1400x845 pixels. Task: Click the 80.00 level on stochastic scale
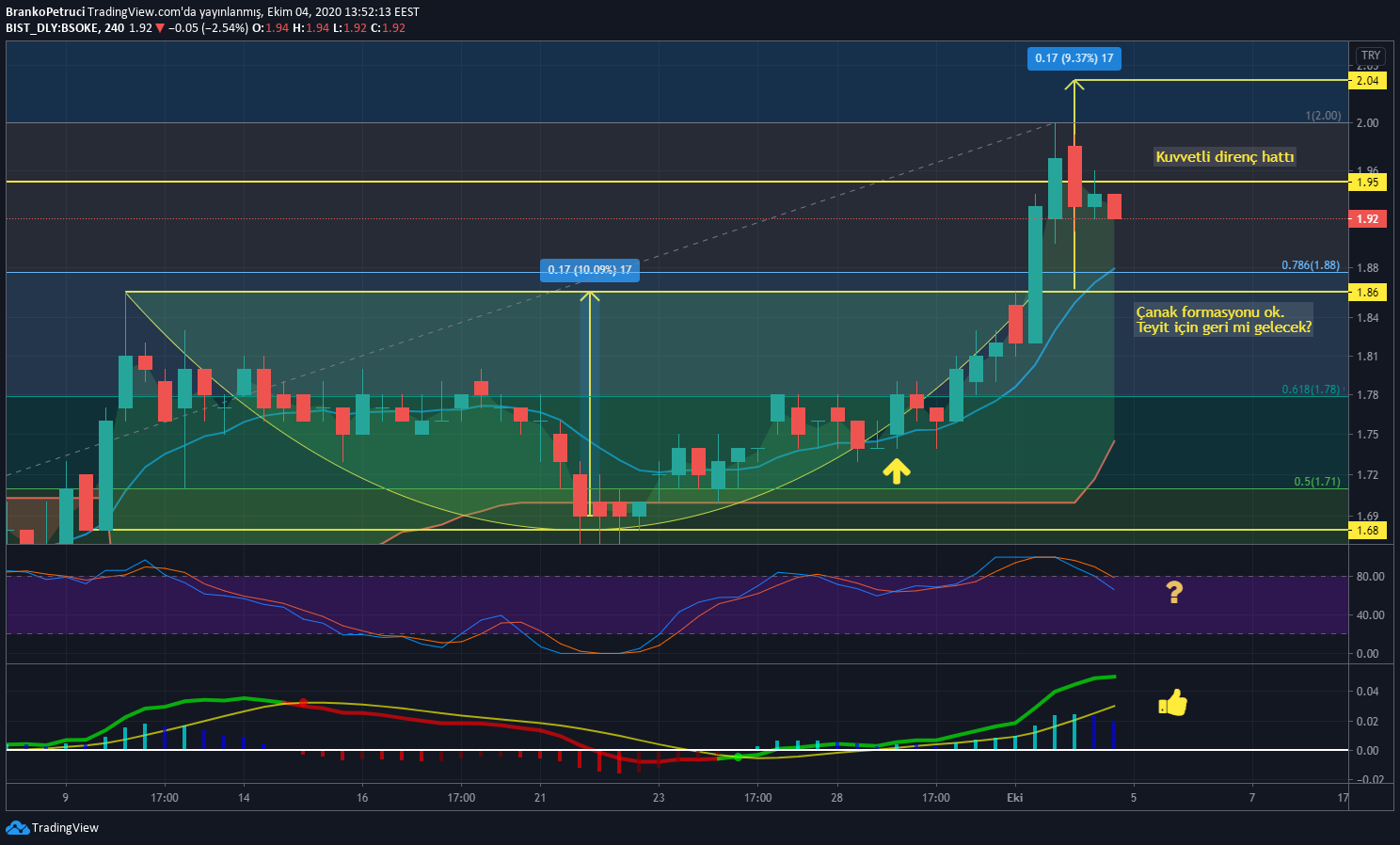tap(1370, 577)
